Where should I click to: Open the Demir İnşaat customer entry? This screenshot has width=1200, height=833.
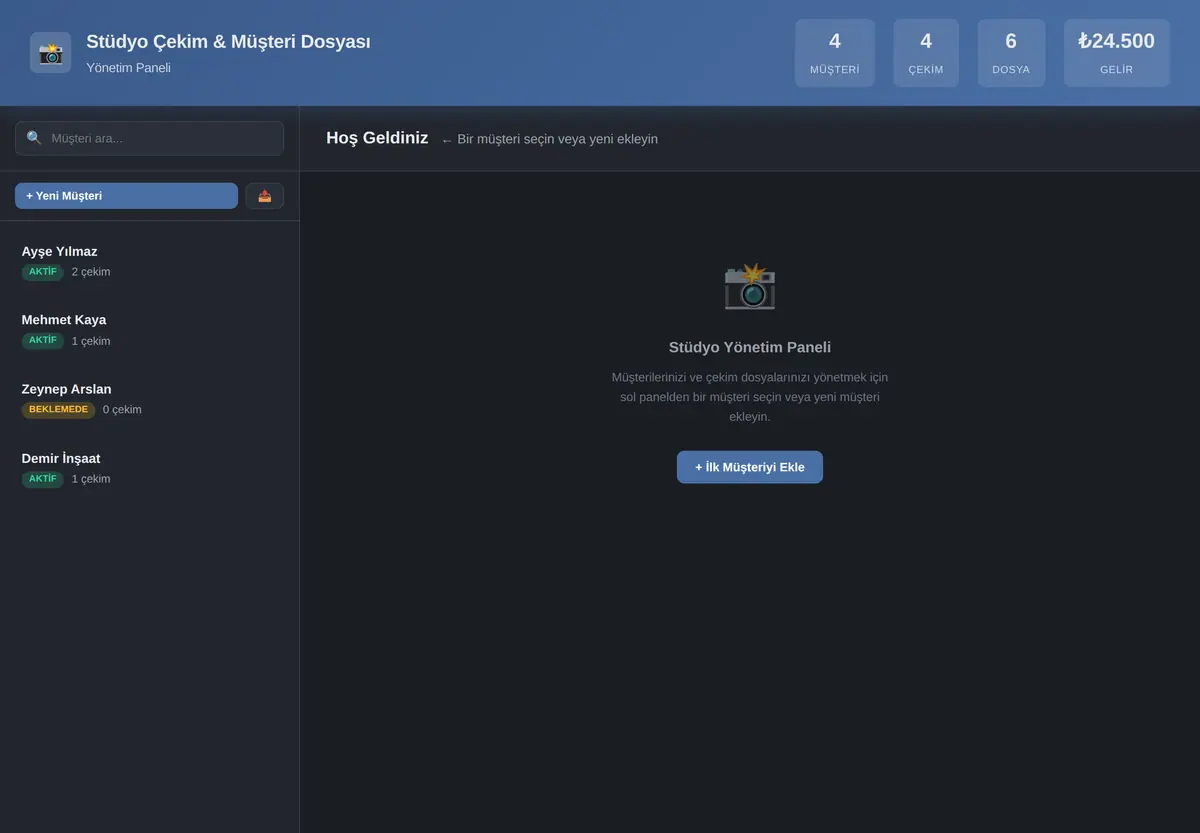(149, 468)
